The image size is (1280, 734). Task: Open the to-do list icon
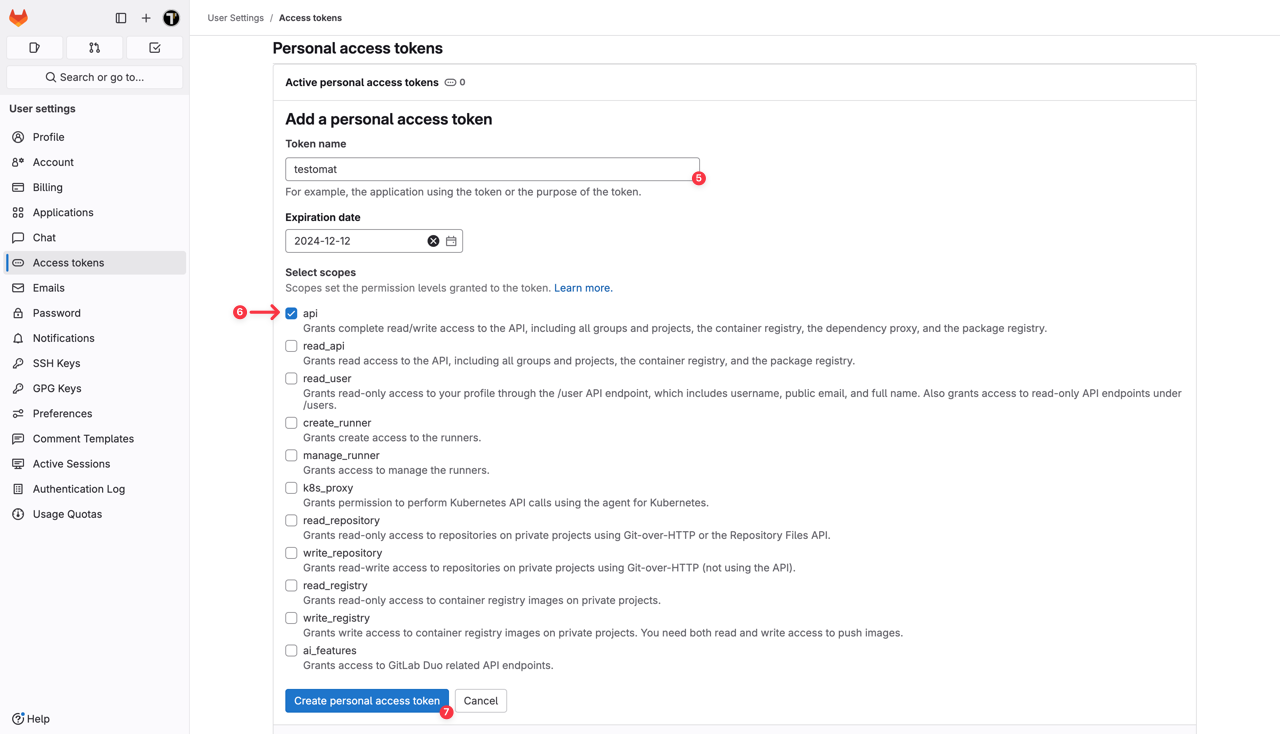(154, 47)
